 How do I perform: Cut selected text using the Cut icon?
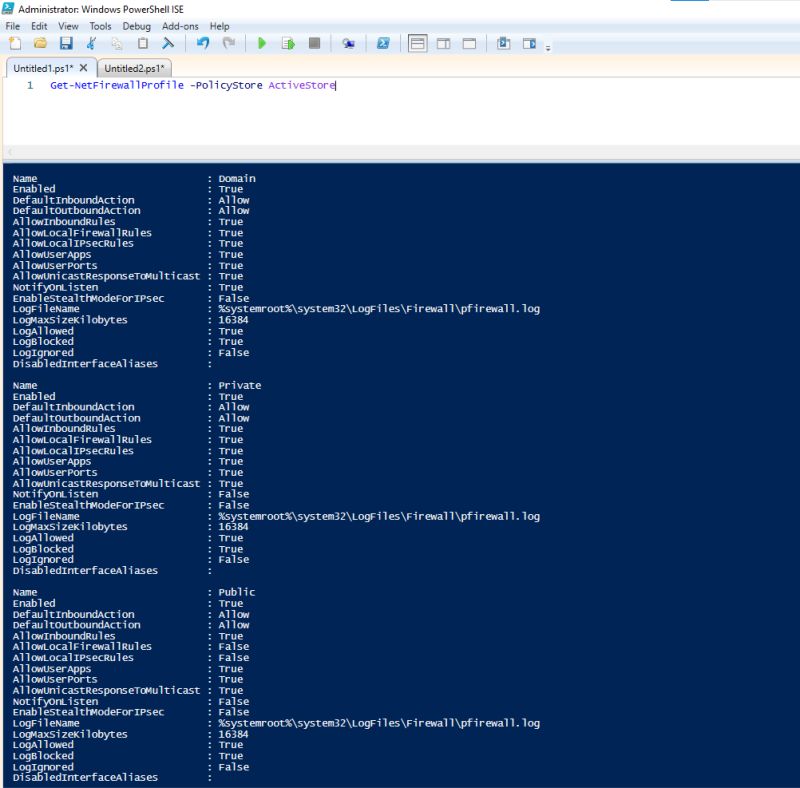(x=90, y=43)
